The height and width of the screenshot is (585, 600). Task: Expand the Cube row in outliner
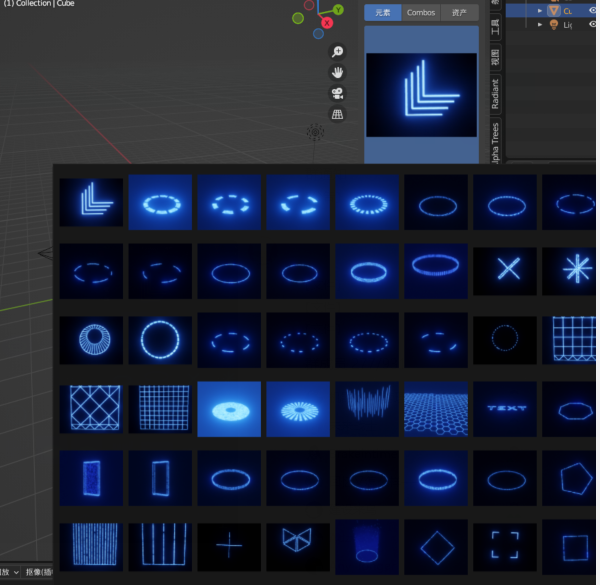click(540, 11)
